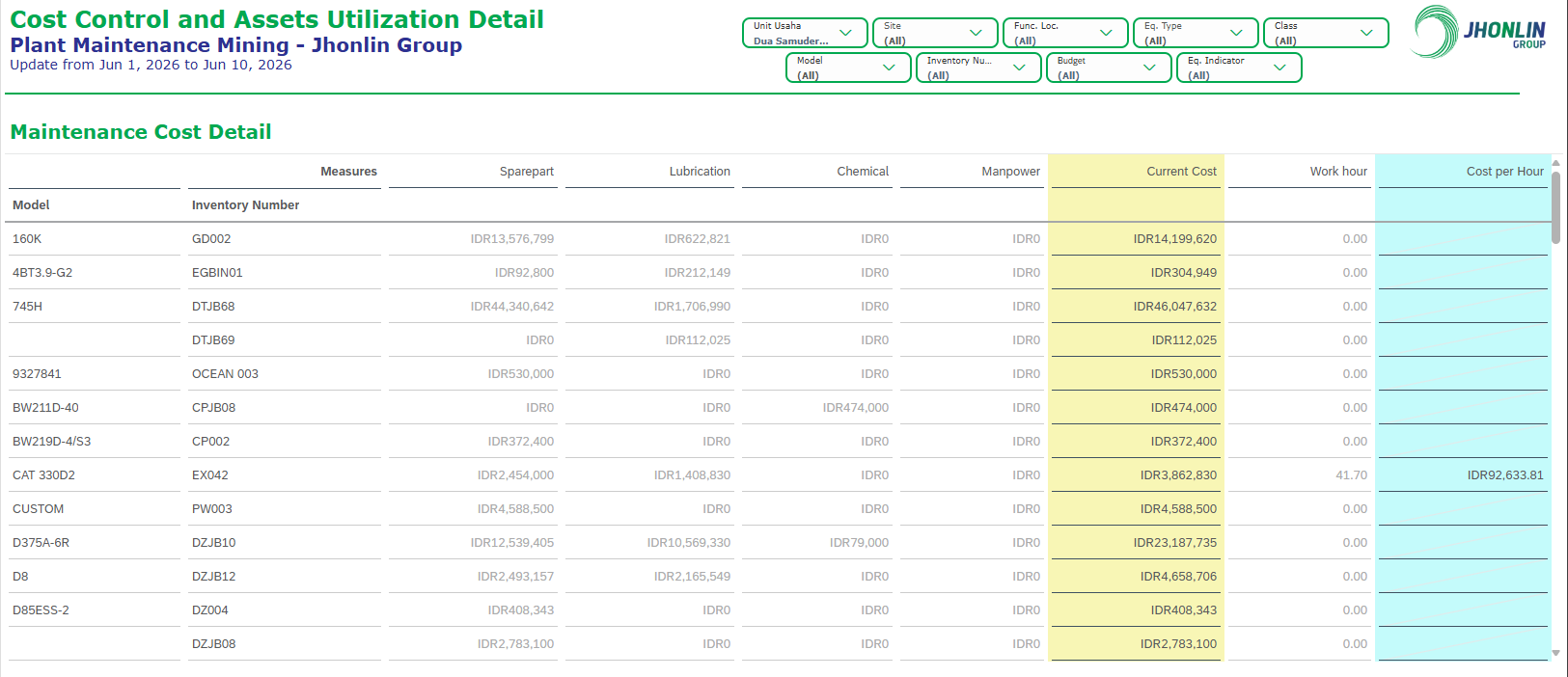The height and width of the screenshot is (677, 1568).
Task: Select the Current Cost column header
Action: [1181, 172]
